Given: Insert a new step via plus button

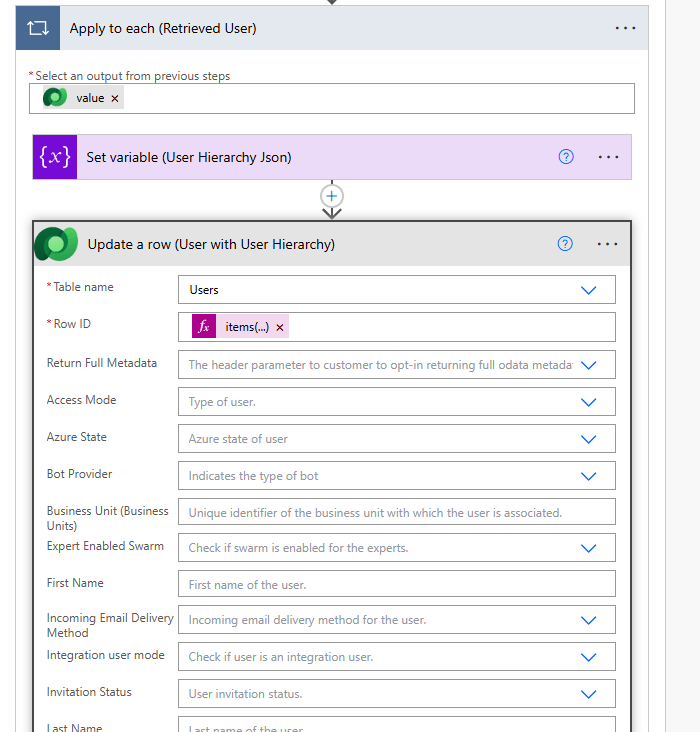Looking at the screenshot, I should point(332,195).
